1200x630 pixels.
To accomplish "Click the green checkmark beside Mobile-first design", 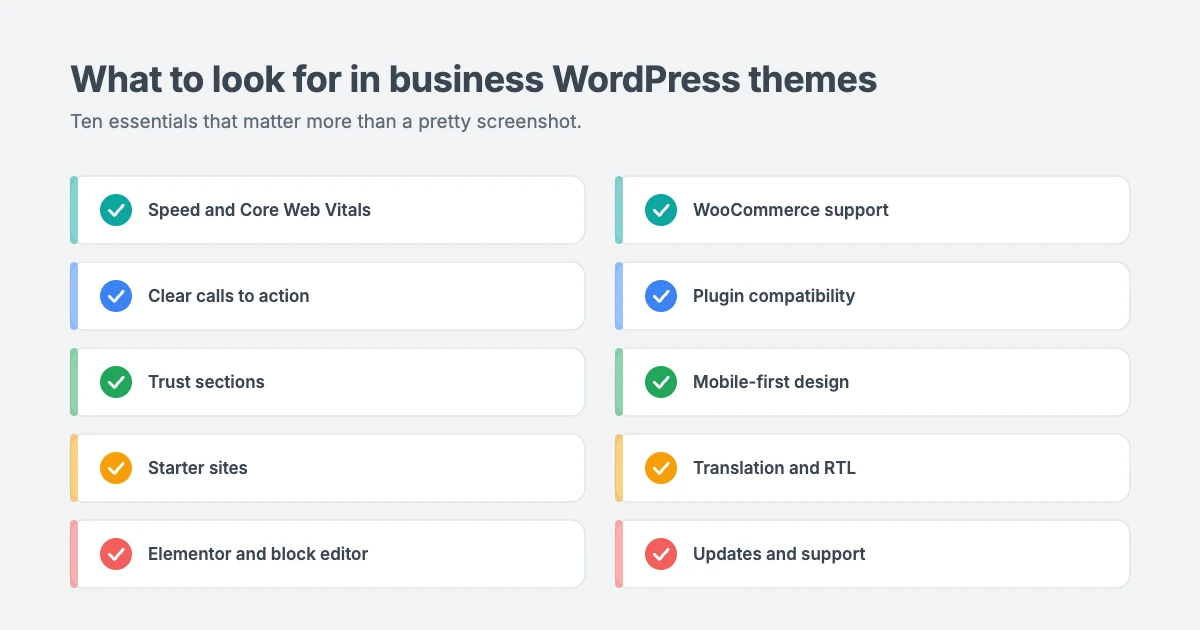I will pyautogui.click(x=661, y=382).
